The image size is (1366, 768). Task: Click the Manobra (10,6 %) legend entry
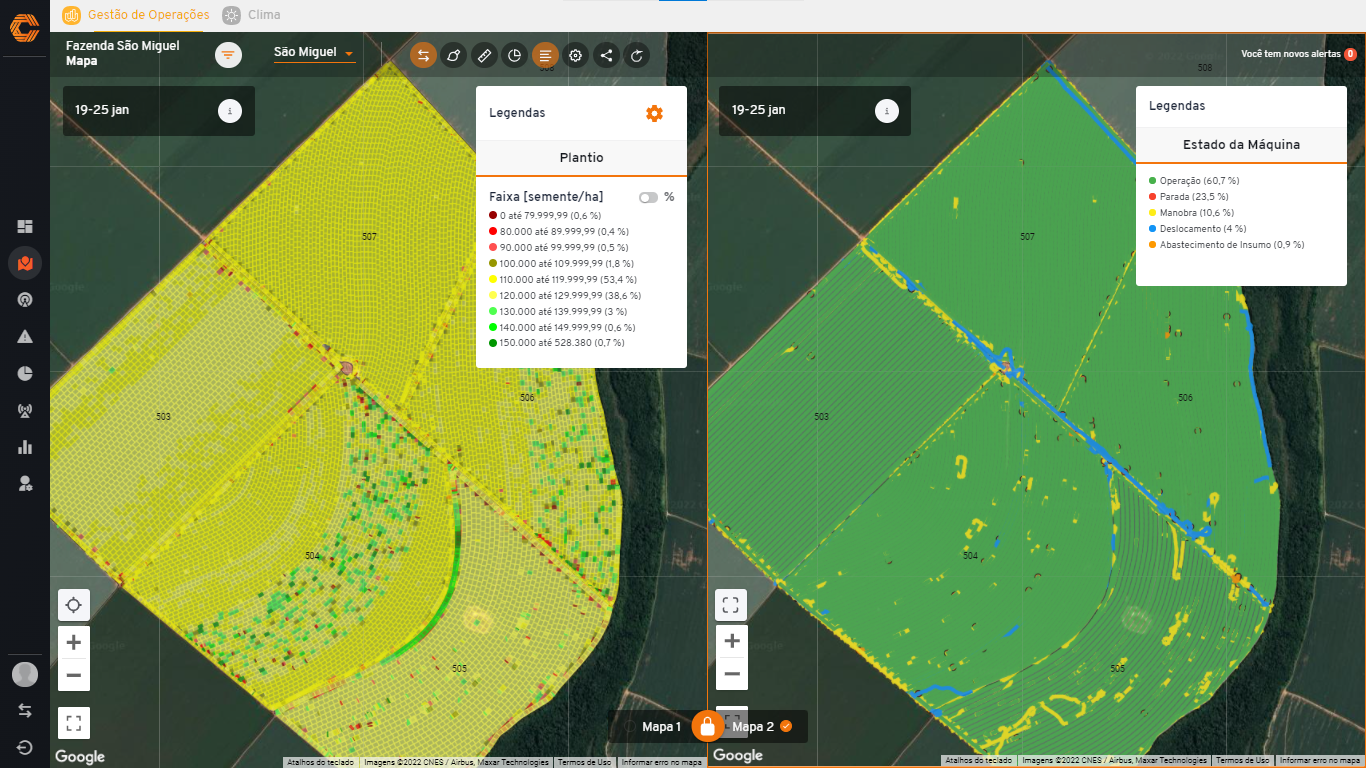pos(1192,213)
